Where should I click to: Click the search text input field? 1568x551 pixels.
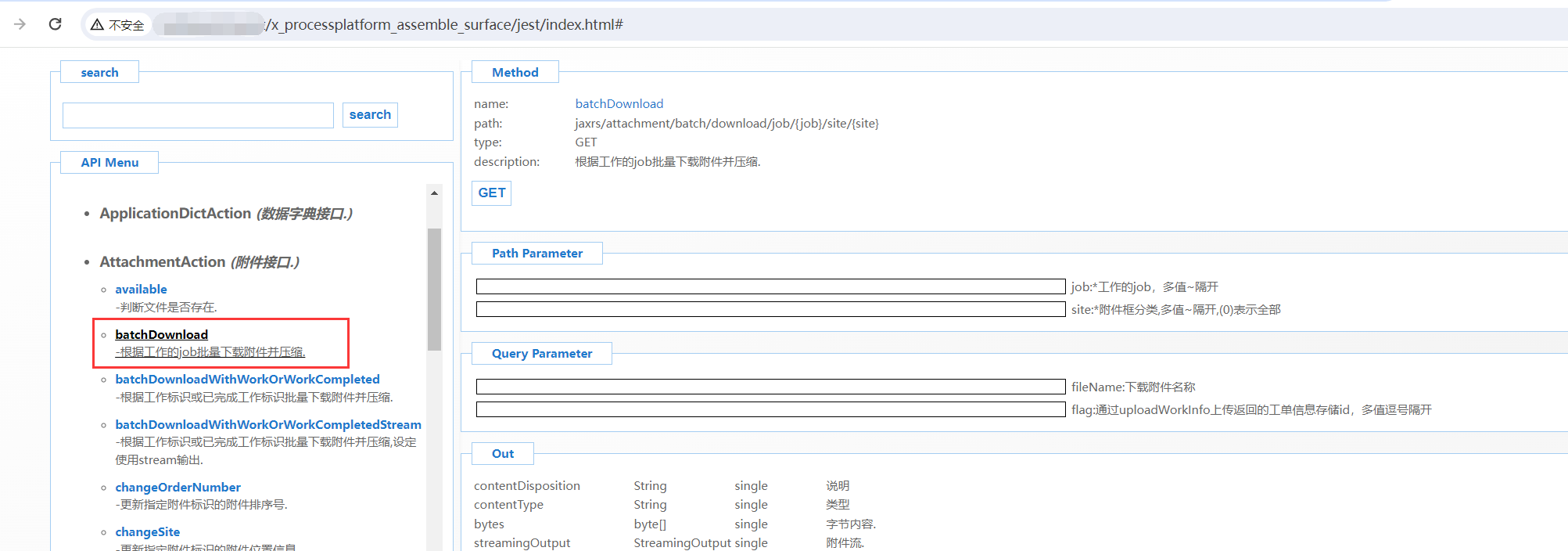click(x=198, y=115)
